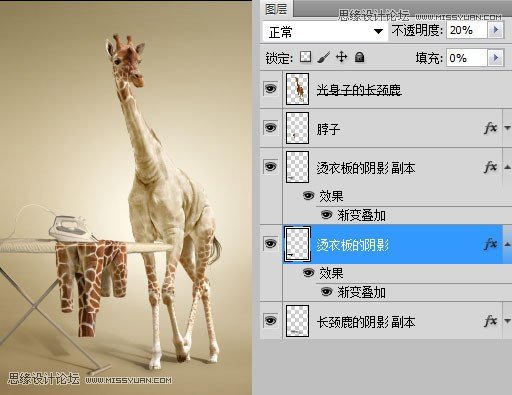This screenshot has height=395, width=512.
Task: Select the 烫衣板的阴影 layer thumbnail
Action: [x=297, y=244]
